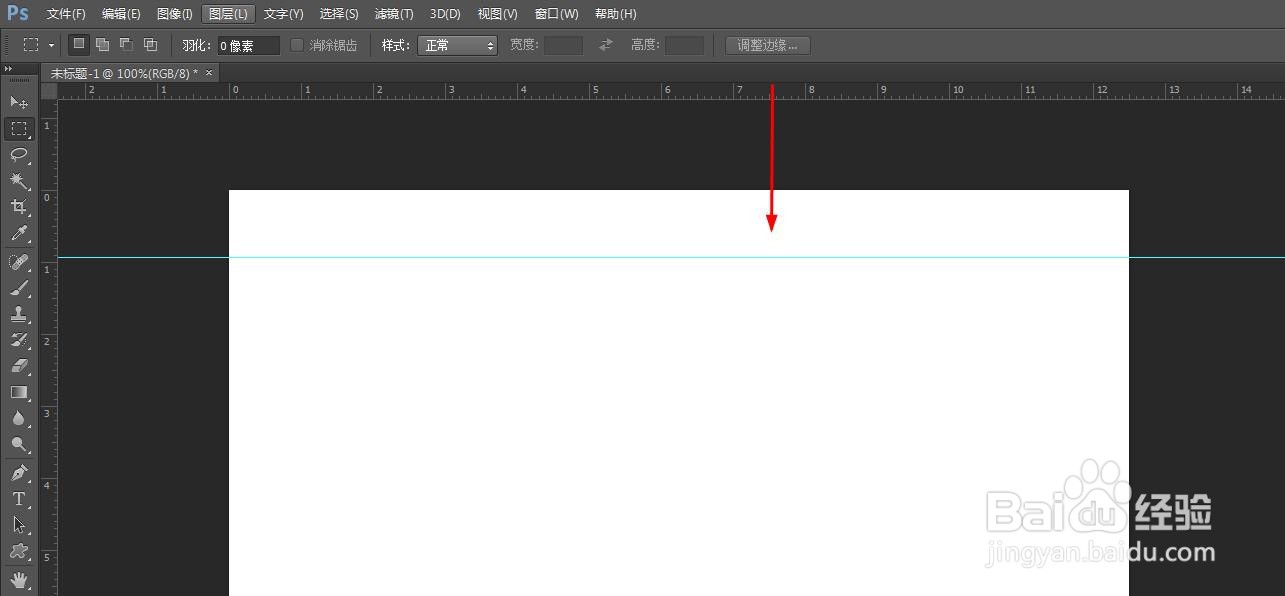Open the 文字(Y) menu
This screenshot has height=596, width=1285.
283,14
